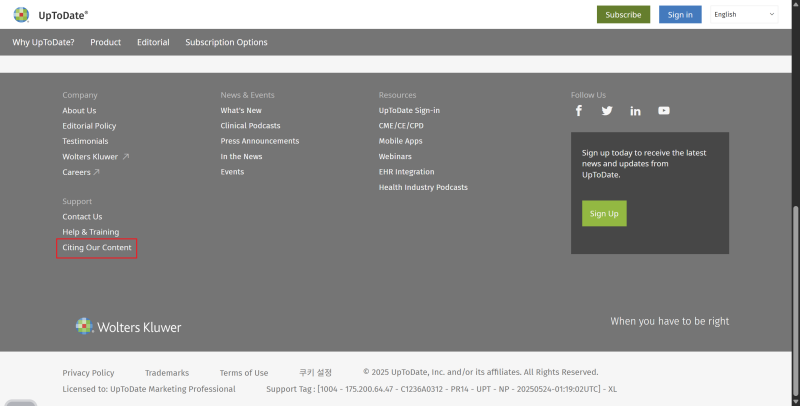Image resolution: width=800 pixels, height=406 pixels.
Task: Click the UpToDate logo icon
Action: pyautogui.click(x=21, y=15)
